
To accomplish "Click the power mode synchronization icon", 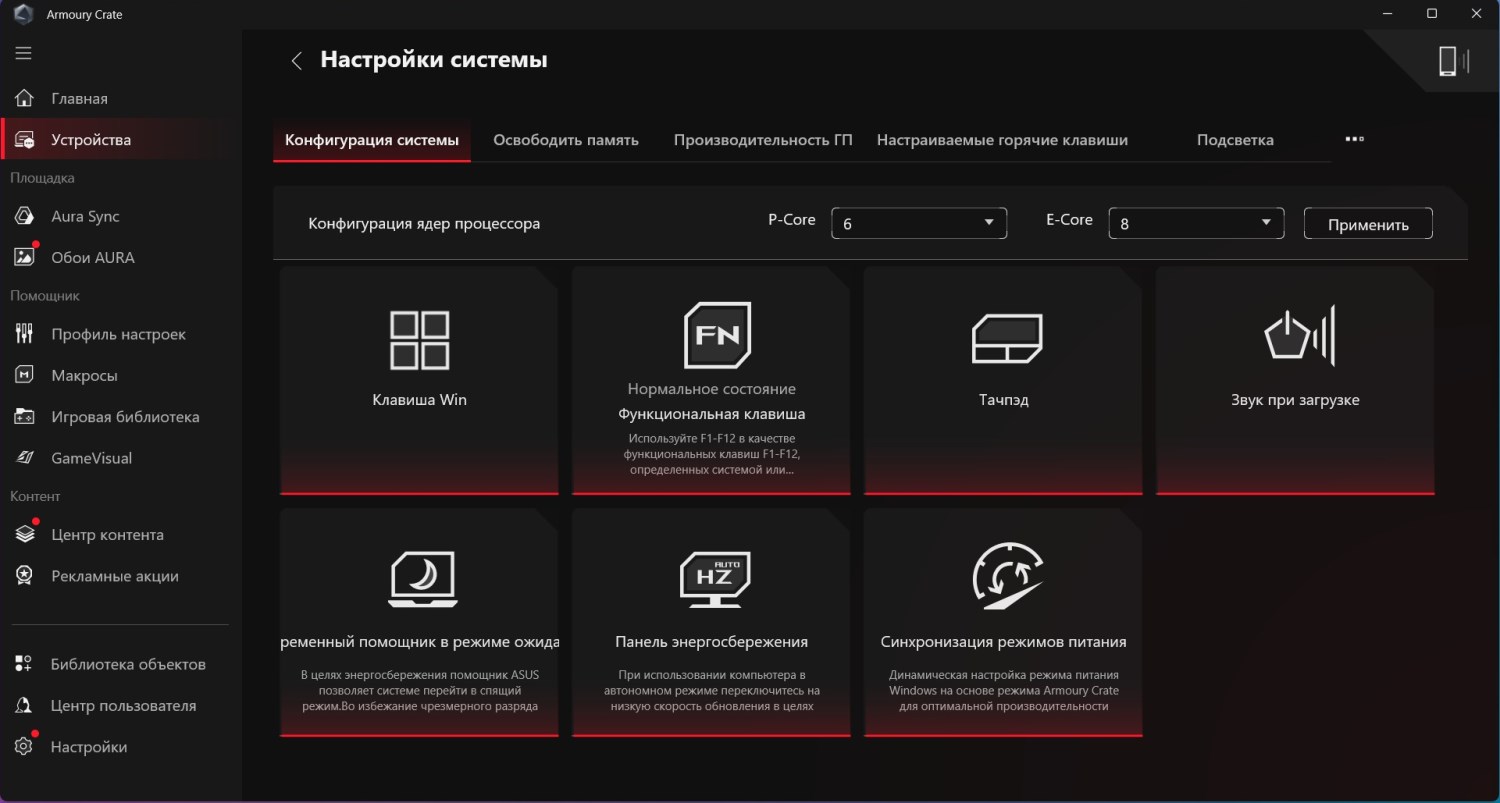I will (x=1007, y=577).
